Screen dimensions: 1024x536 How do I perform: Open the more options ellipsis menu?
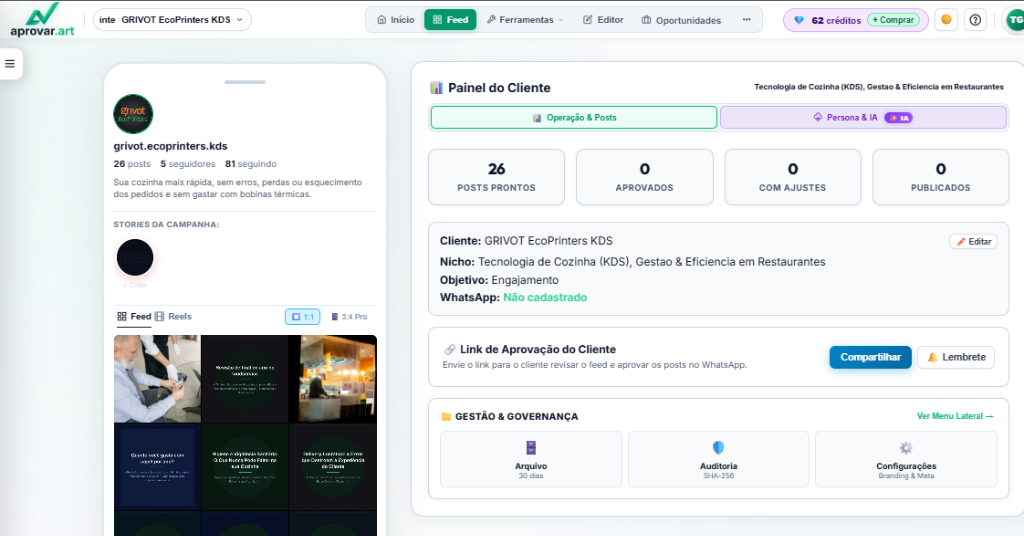[x=746, y=20]
